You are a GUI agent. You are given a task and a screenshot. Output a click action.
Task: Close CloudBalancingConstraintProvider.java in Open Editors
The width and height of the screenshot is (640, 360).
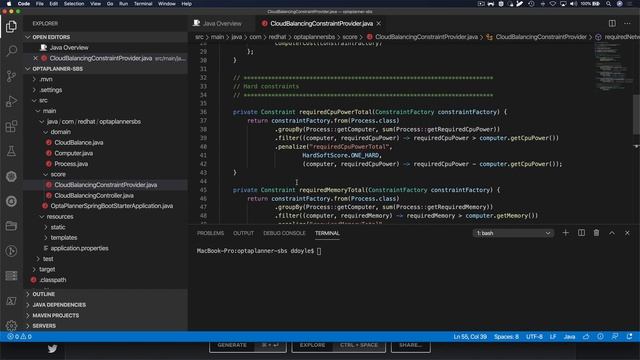(x=35, y=58)
